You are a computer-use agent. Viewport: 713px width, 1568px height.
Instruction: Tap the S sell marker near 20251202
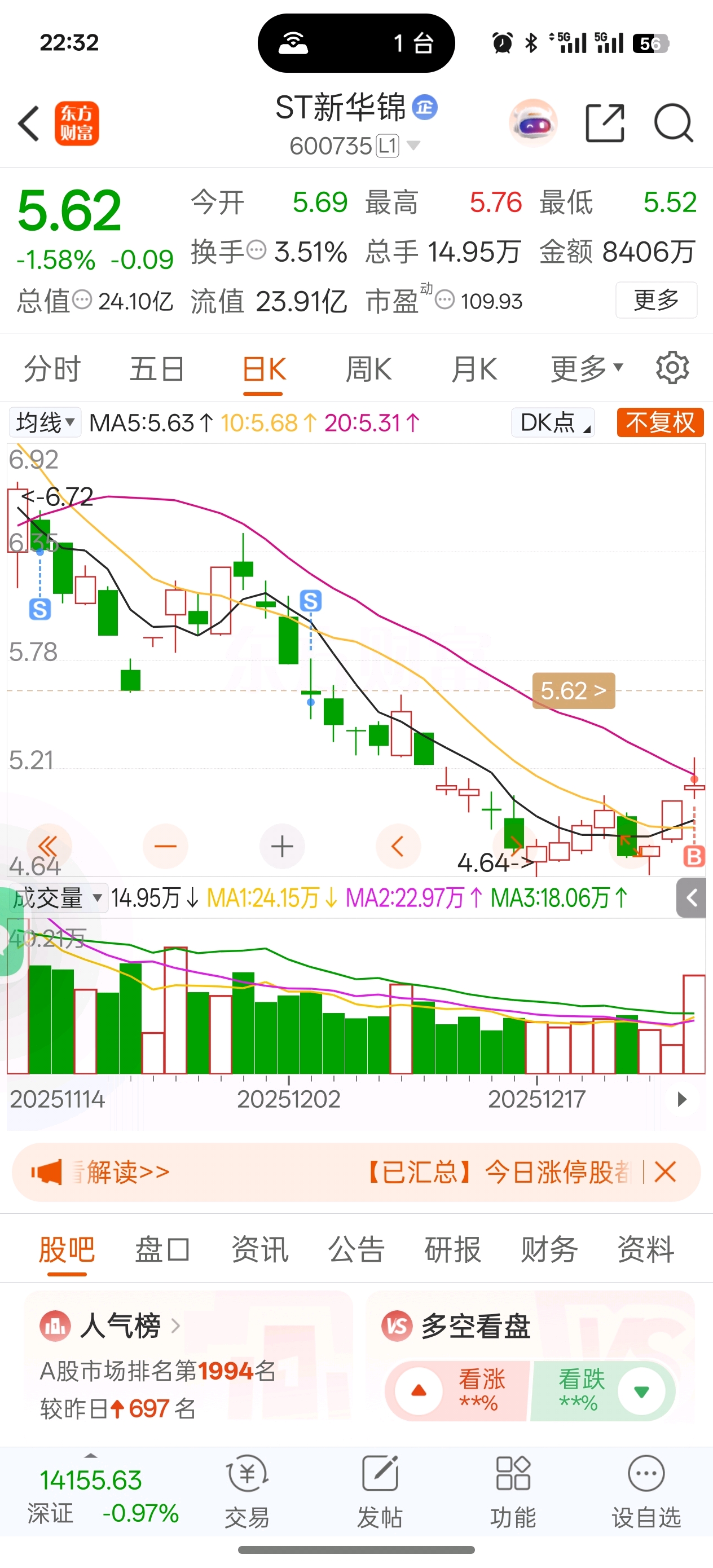311,601
